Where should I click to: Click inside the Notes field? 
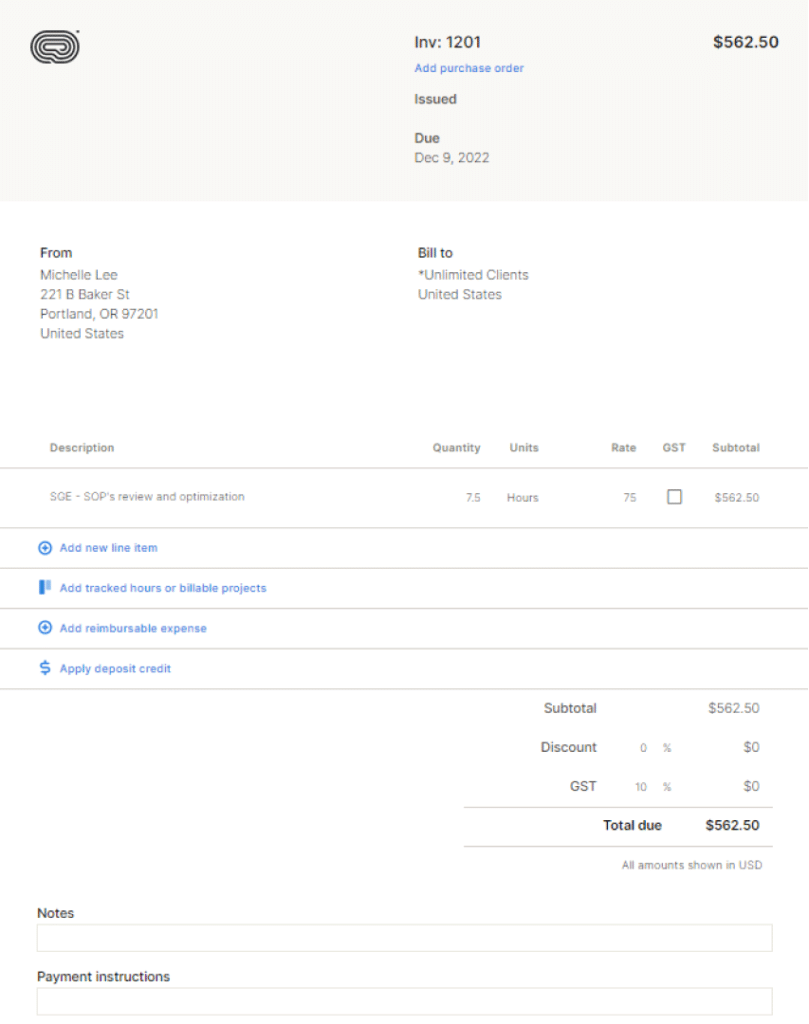point(404,937)
